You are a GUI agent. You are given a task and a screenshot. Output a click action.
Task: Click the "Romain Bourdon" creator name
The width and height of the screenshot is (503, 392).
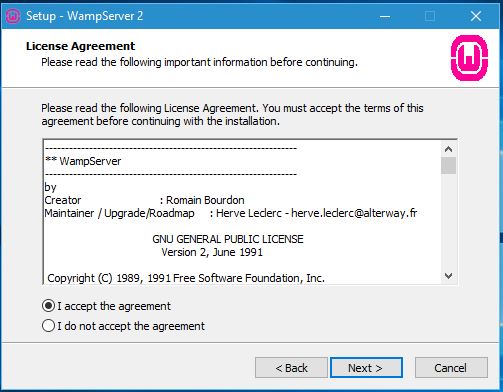205,200
